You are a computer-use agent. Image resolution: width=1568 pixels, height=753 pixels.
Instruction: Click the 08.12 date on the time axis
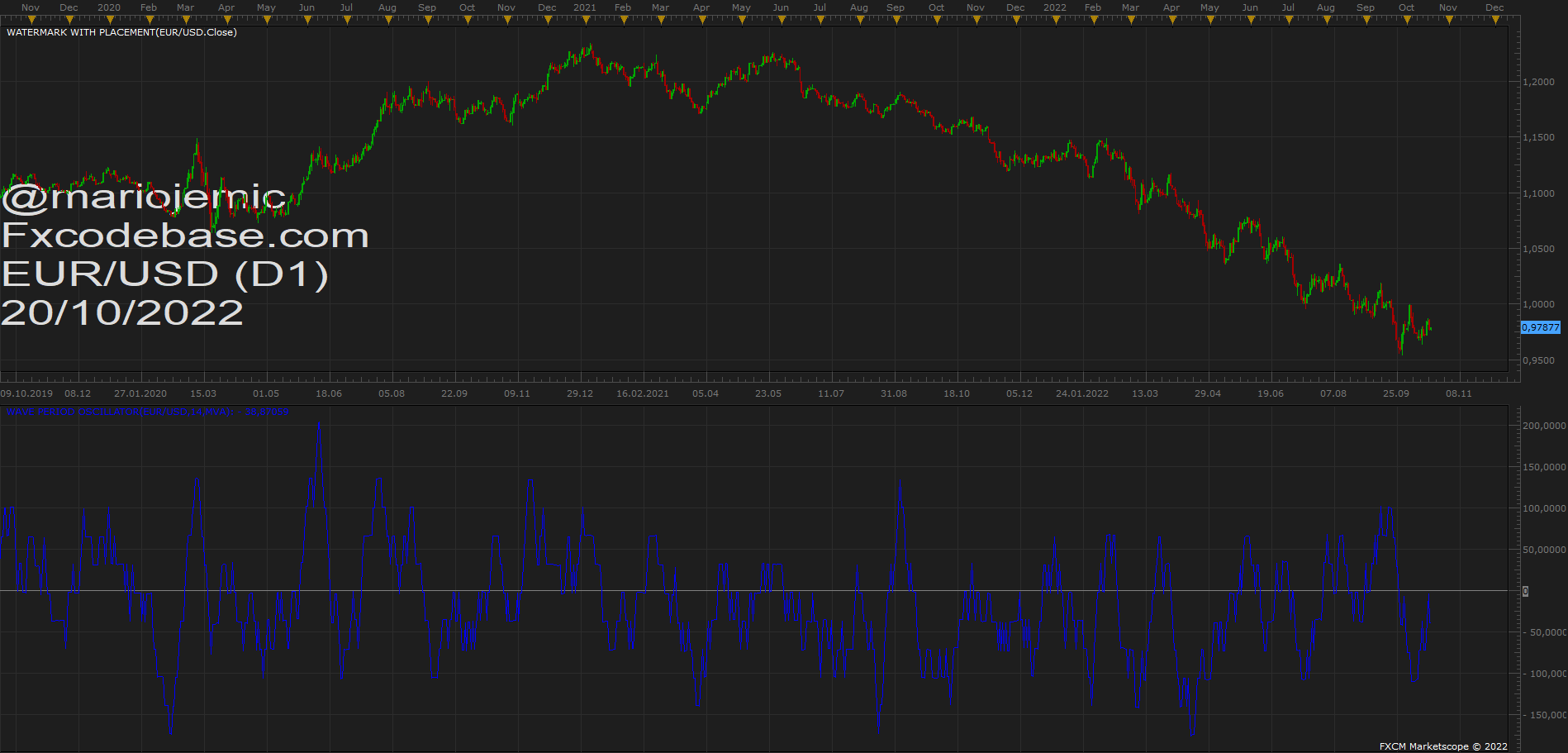pos(78,393)
